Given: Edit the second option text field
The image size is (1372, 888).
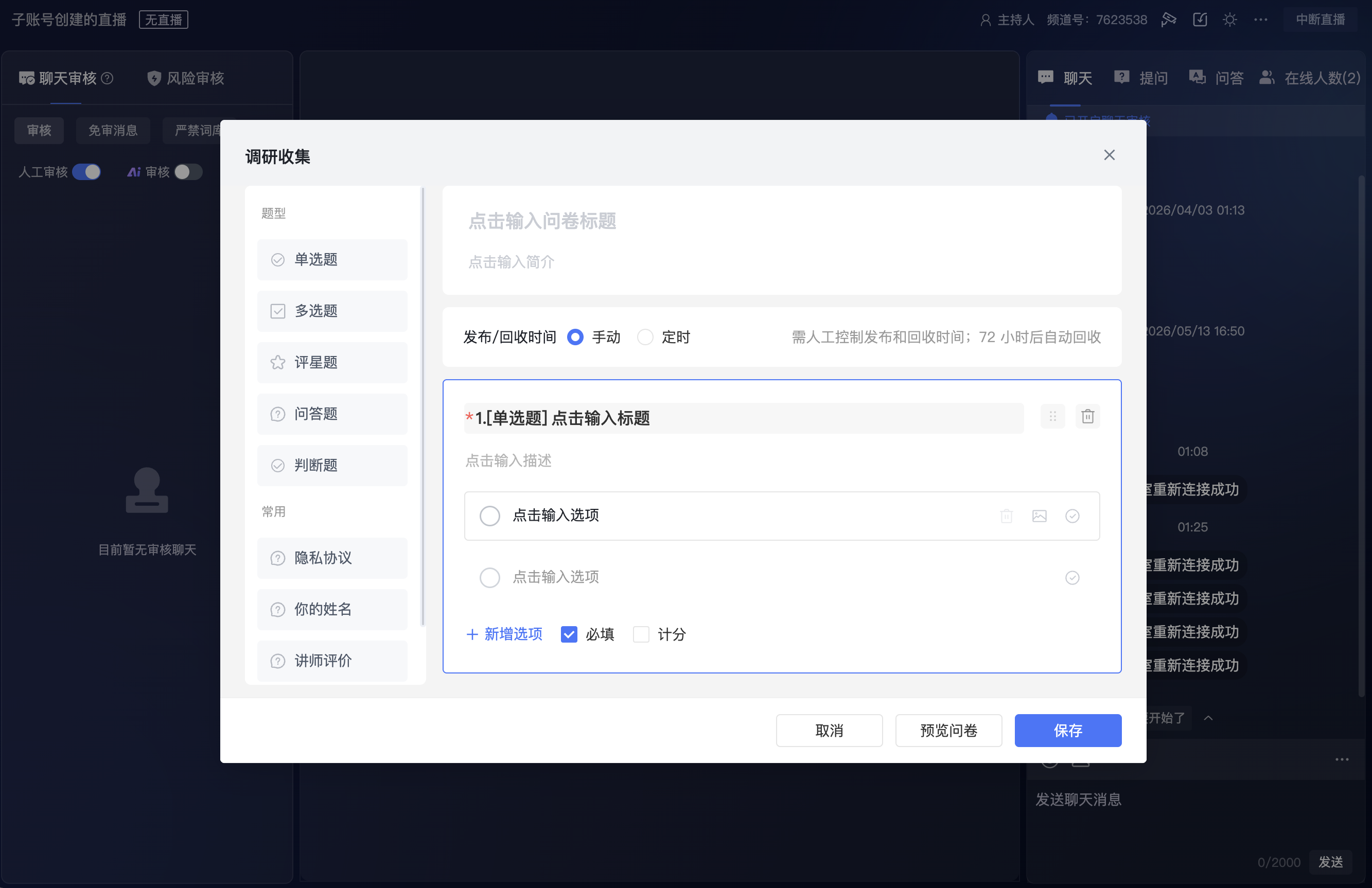Looking at the screenshot, I should click(556, 577).
